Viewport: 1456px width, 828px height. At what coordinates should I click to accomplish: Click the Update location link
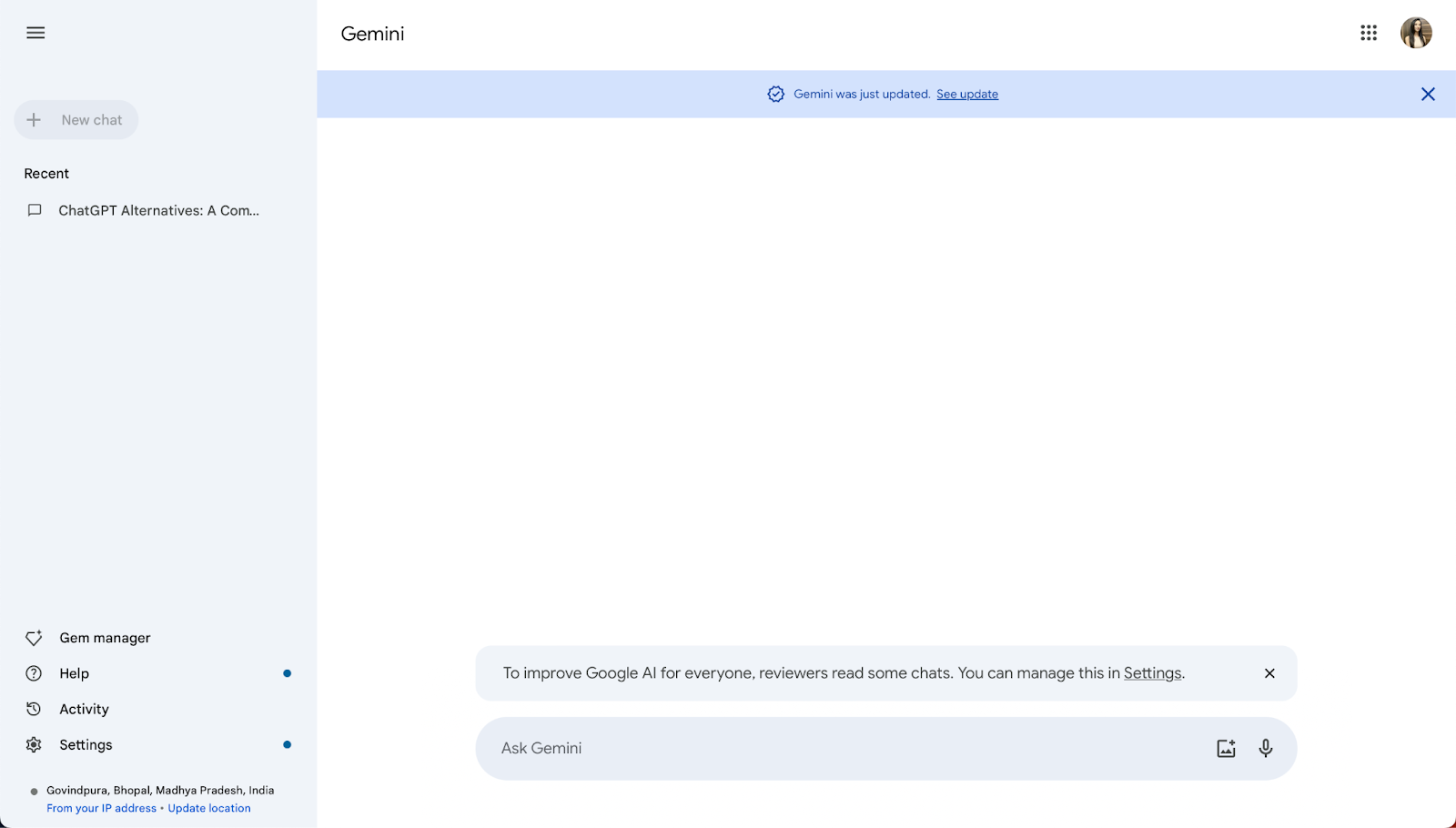(209, 808)
